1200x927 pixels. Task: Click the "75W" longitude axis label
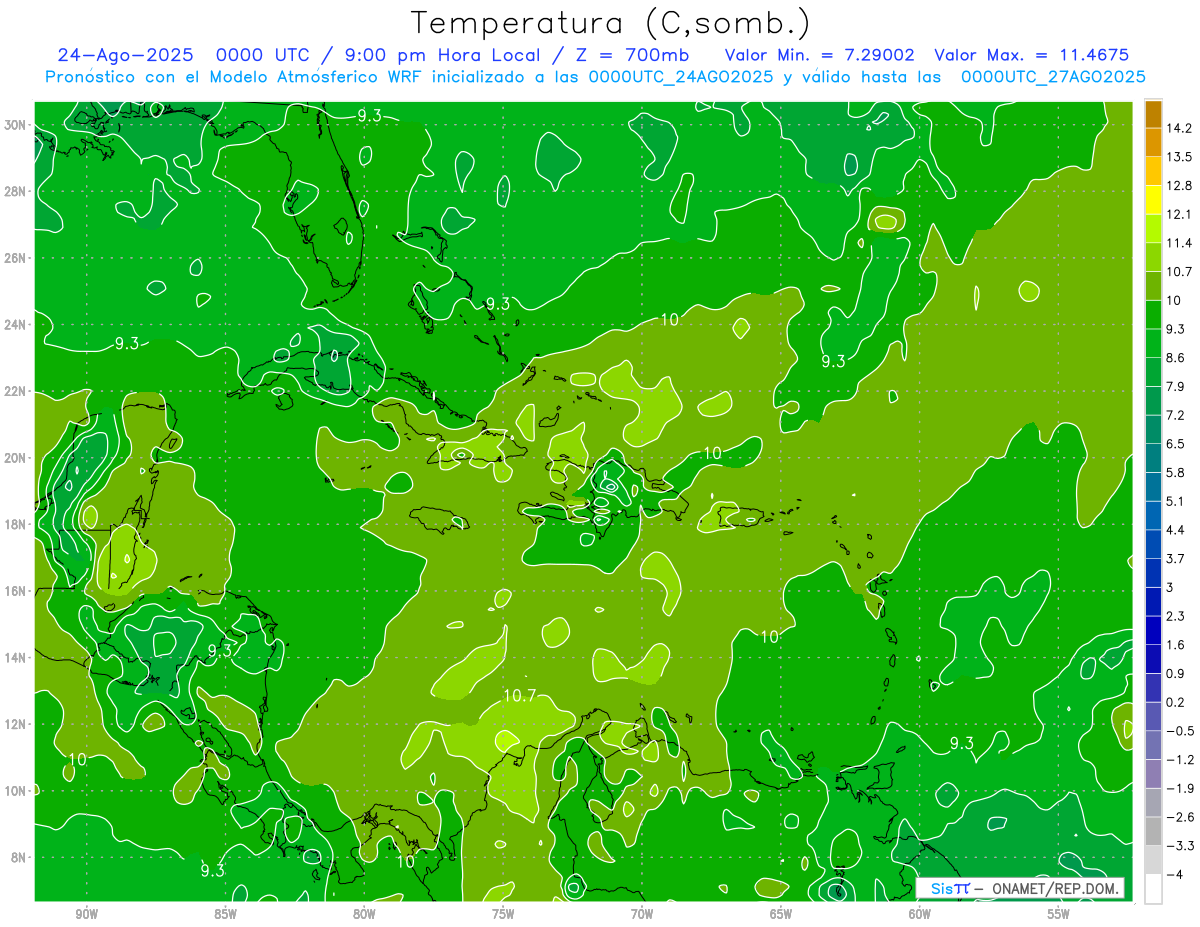coord(503,914)
